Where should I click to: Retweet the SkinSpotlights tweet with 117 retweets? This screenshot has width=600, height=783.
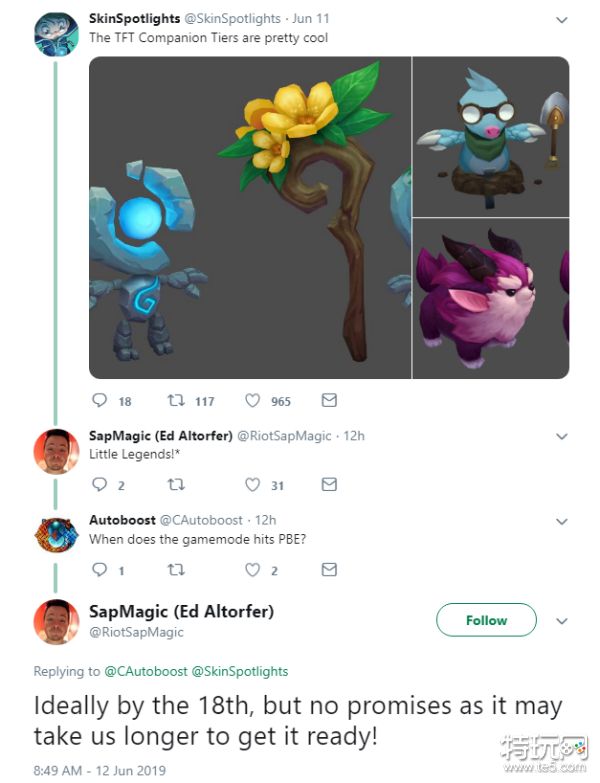pyautogui.click(x=176, y=400)
